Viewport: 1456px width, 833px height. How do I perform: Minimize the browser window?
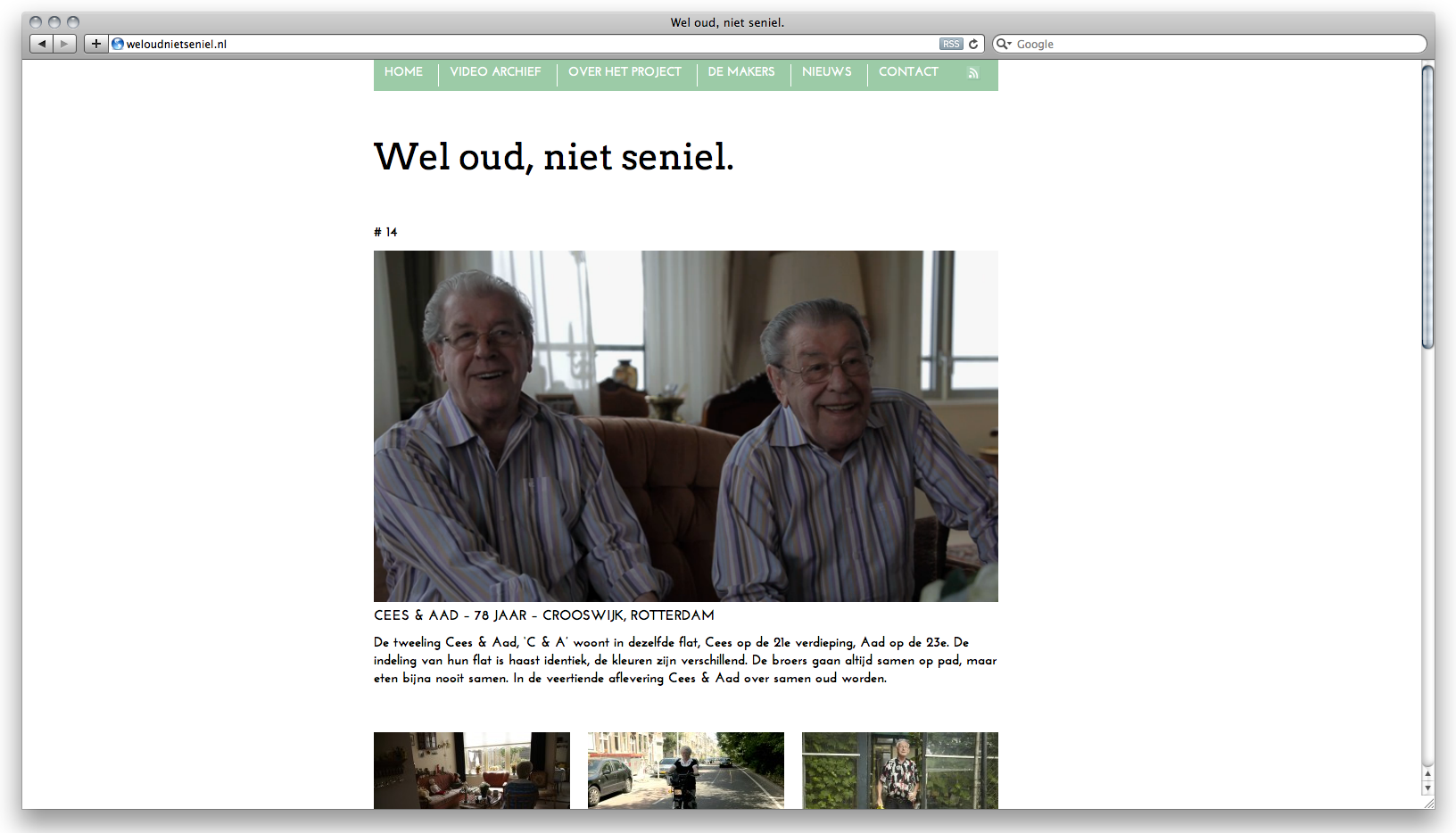(x=54, y=22)
